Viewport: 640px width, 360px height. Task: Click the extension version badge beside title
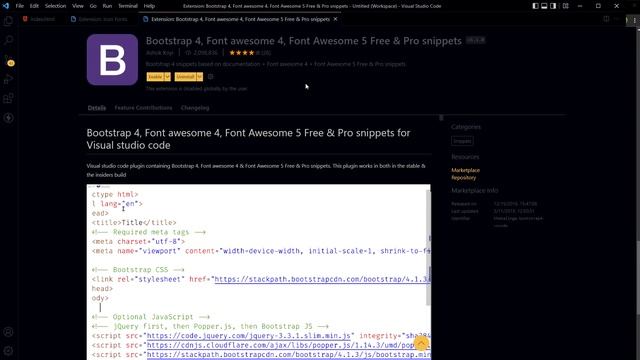click(476, 40)
